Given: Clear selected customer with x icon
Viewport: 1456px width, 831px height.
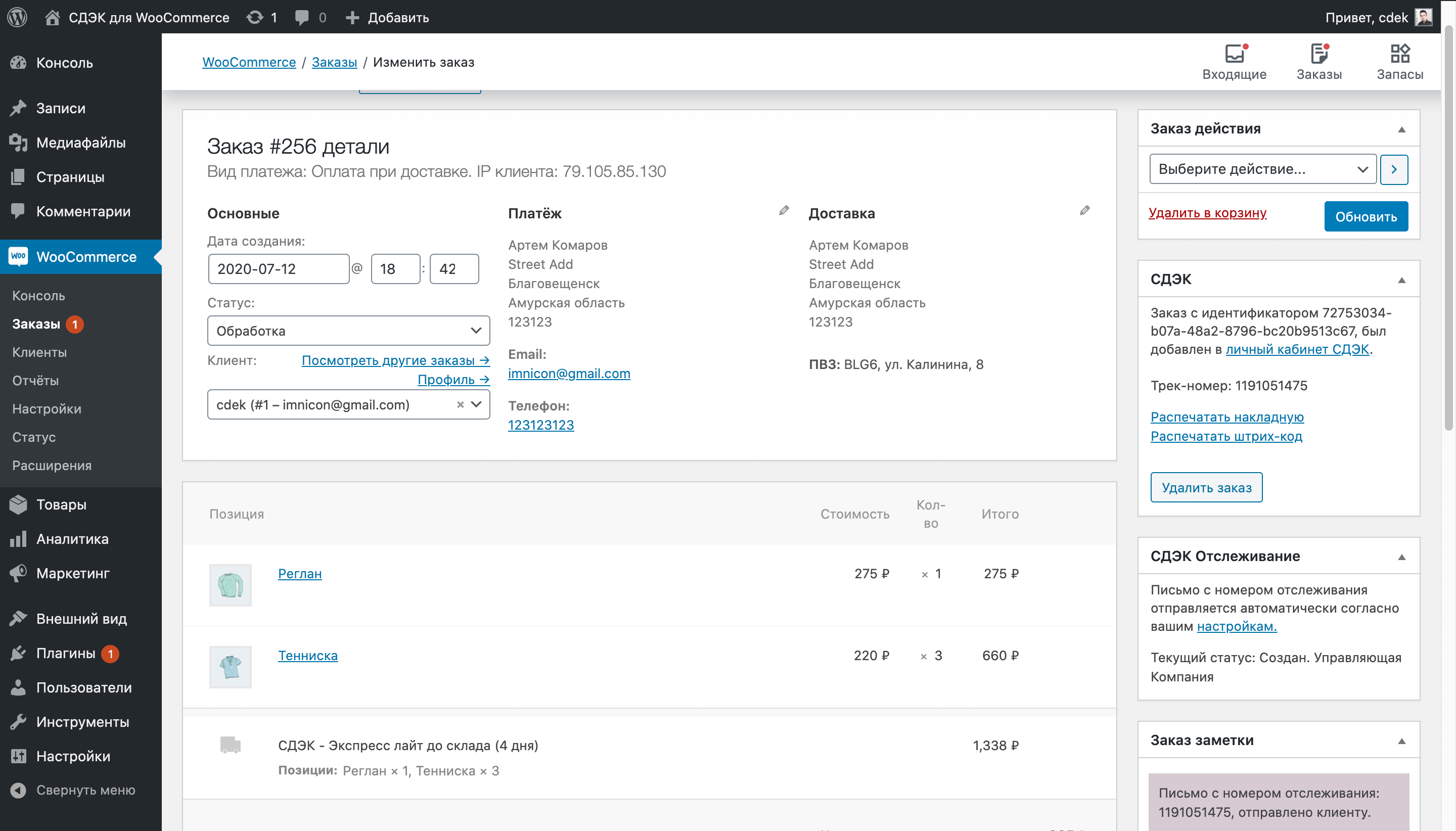Looking at the screenshot, I should 460,405.
